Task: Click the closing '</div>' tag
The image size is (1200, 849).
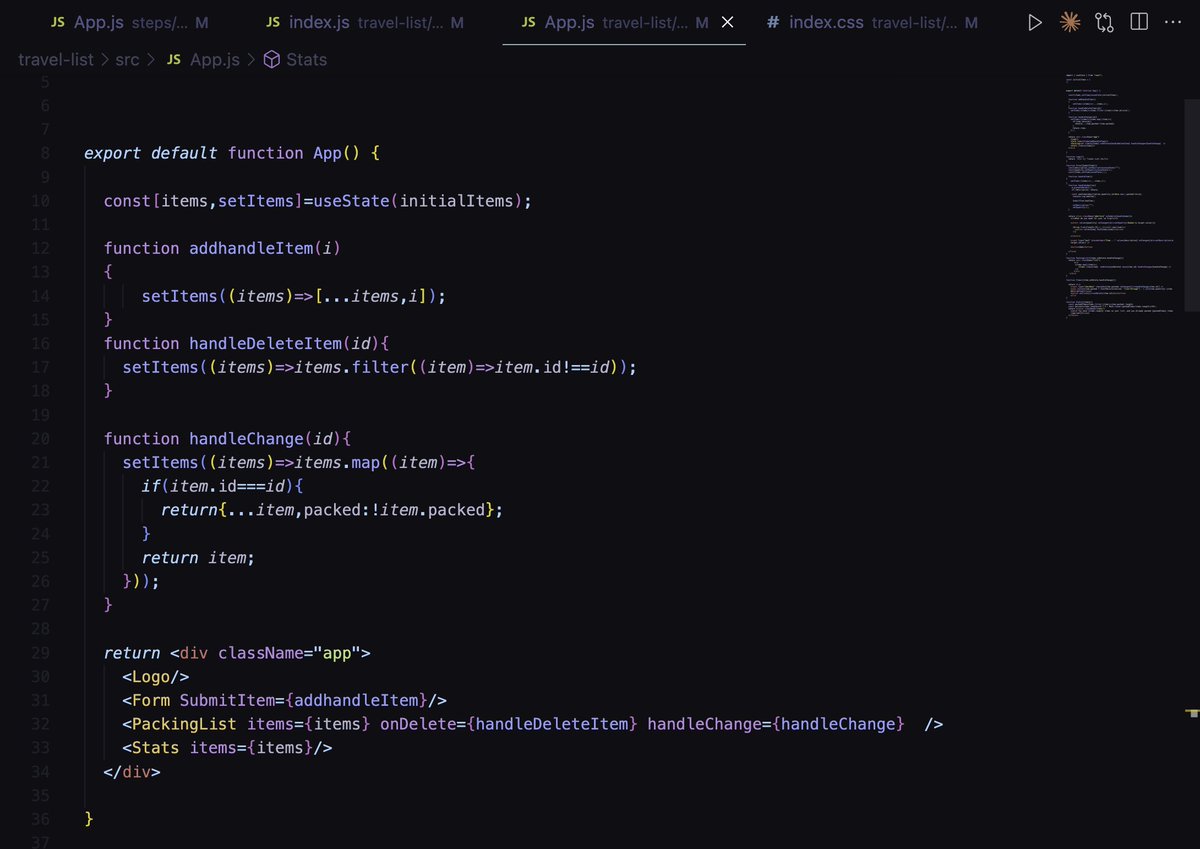Action: [x=132, y=772]
